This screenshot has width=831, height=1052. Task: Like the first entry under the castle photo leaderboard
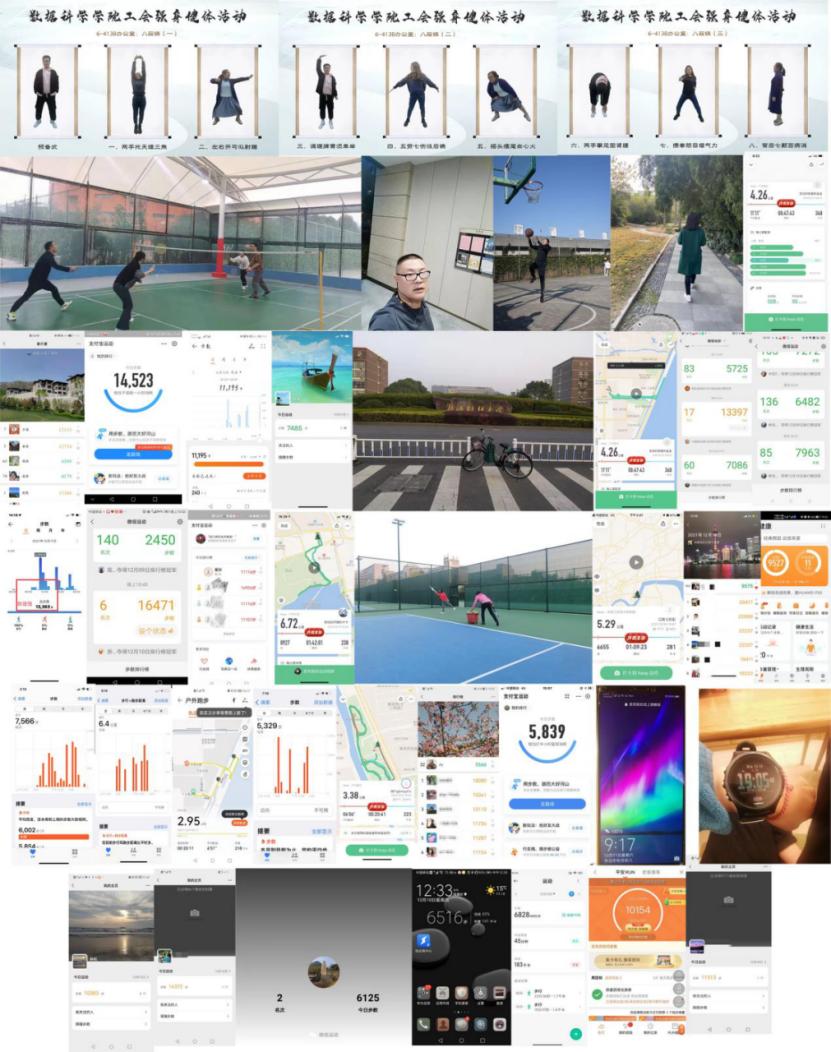point(79,428)
